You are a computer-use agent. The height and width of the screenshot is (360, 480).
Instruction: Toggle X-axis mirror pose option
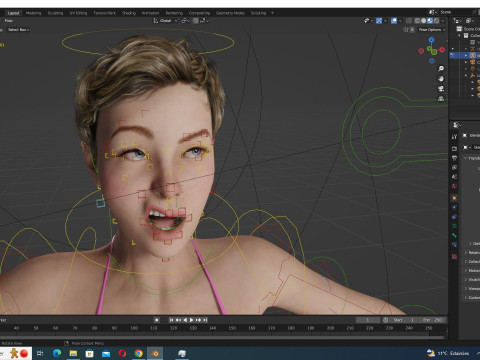(412, 30)
